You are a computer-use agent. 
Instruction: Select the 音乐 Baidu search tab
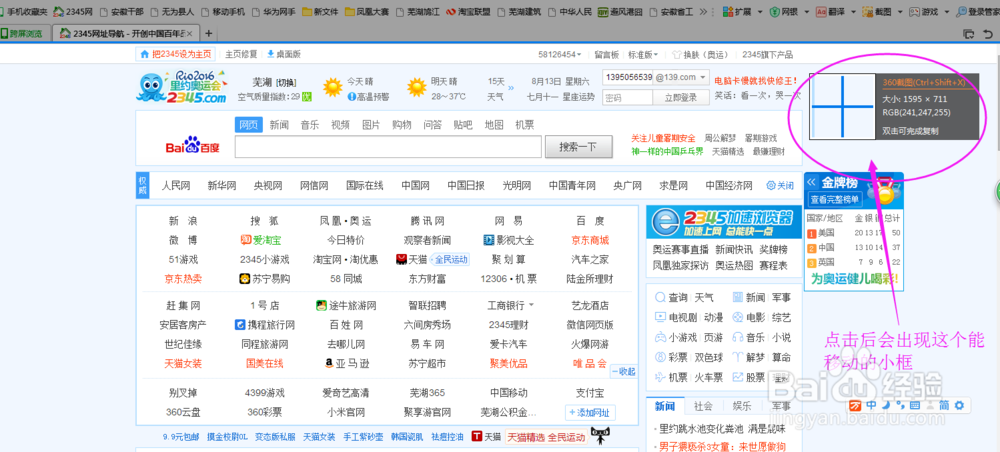point(310,125)
